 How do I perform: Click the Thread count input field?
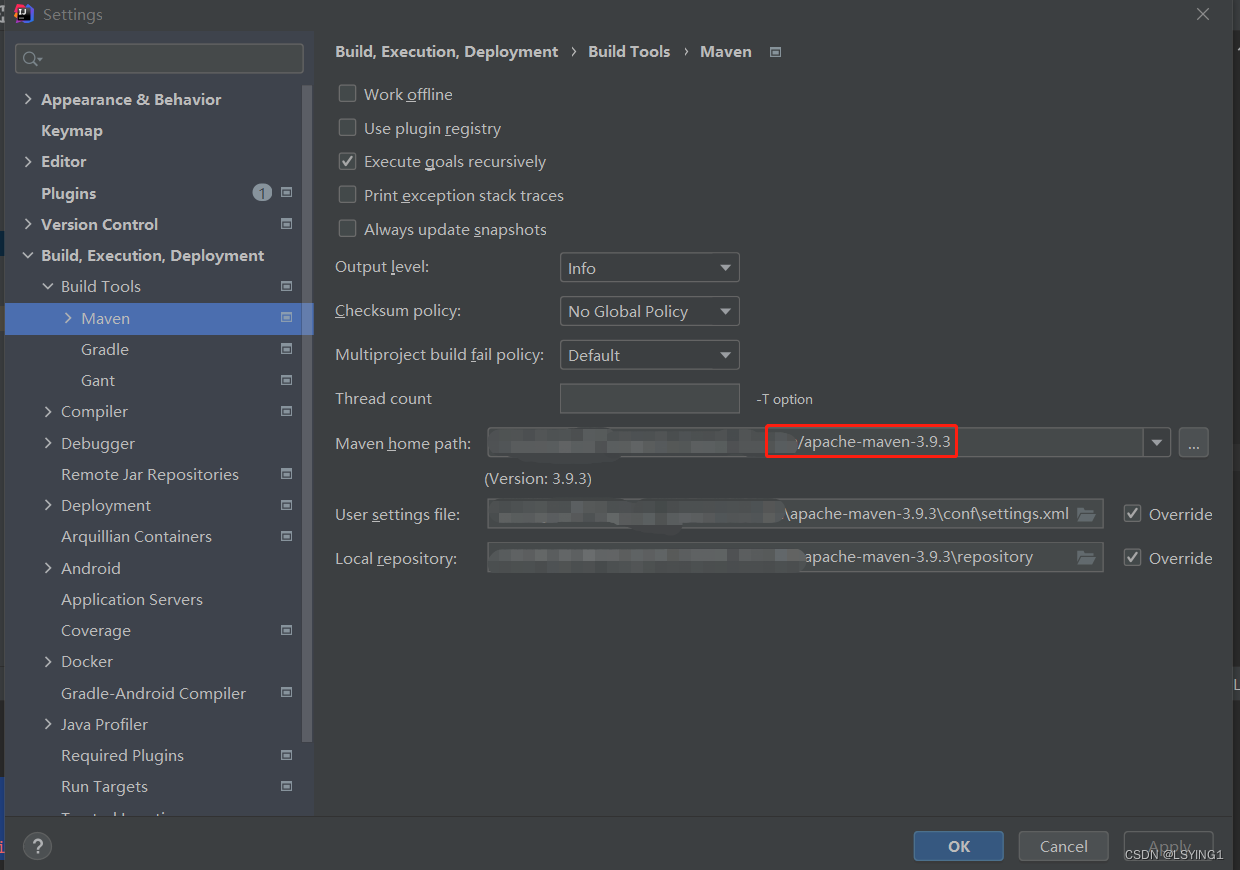point(649,398)
